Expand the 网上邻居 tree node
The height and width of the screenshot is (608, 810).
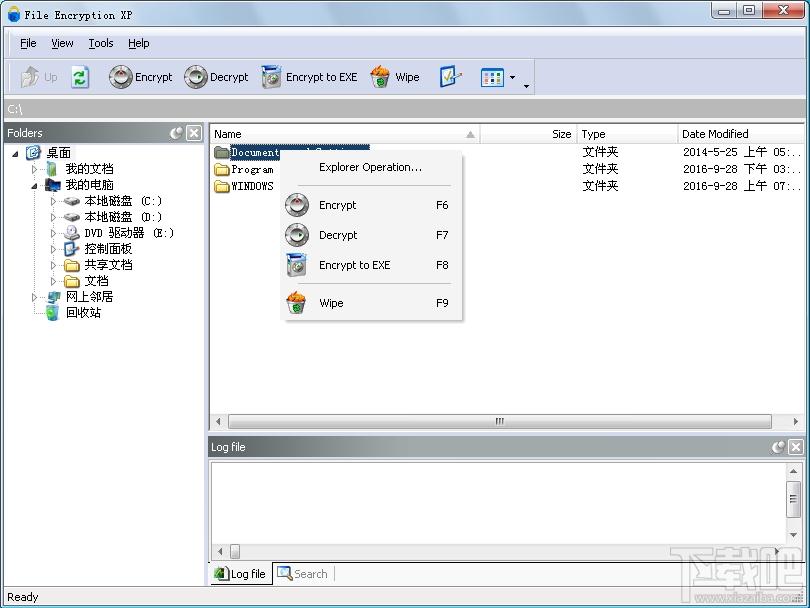pyautogui.click(x=34, y=298)
